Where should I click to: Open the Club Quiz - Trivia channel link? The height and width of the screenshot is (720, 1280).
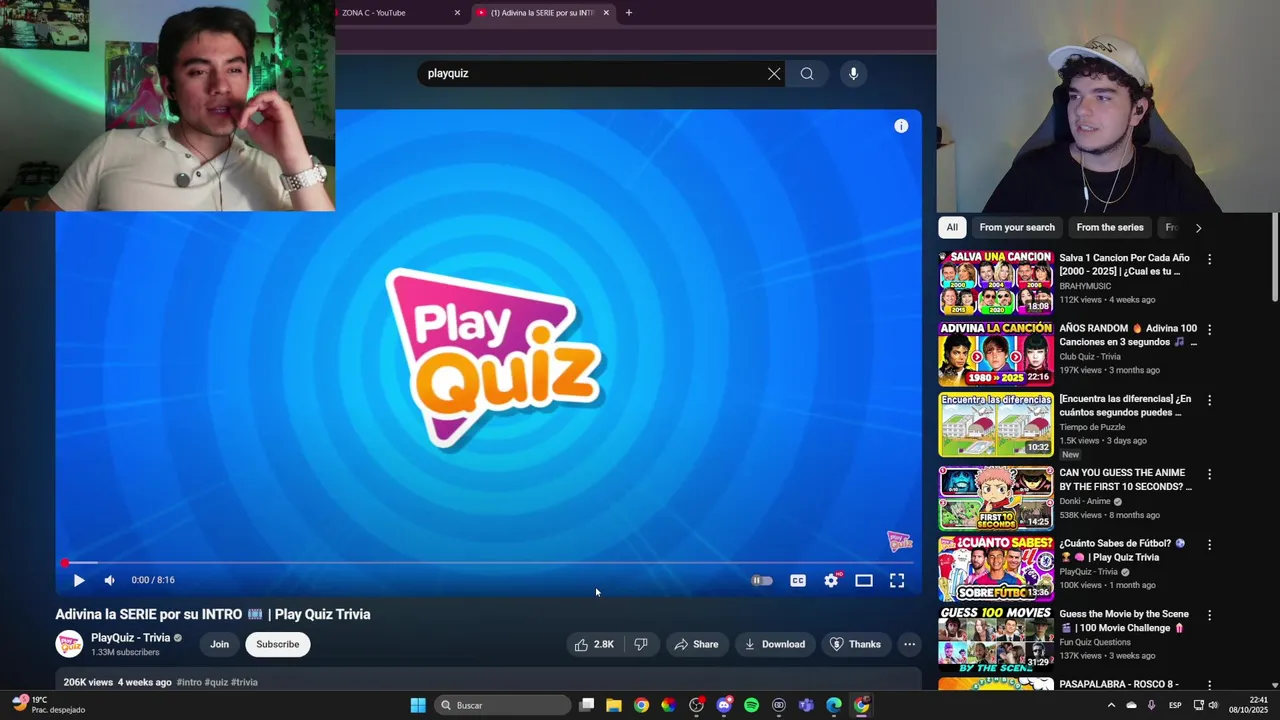click(x=1090, y=356)
